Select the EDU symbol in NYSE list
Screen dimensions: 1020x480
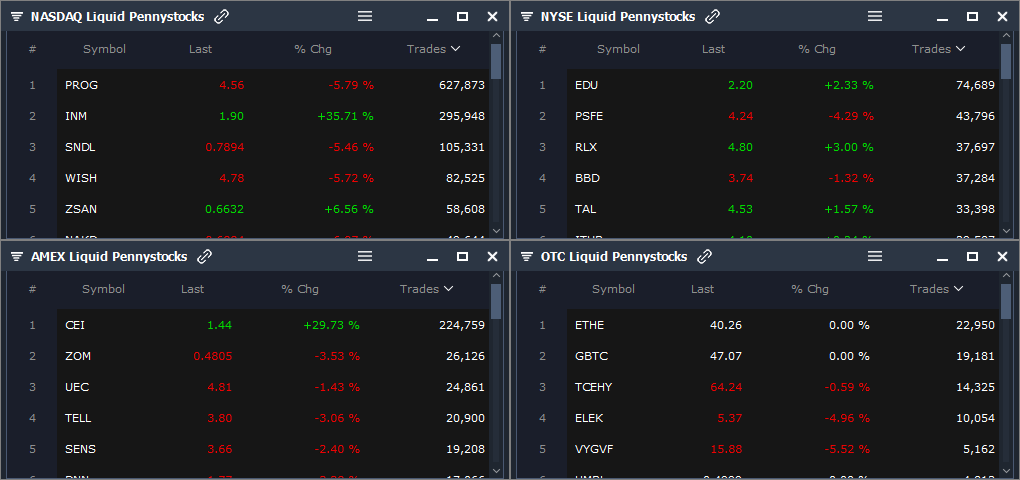[586, 85]
